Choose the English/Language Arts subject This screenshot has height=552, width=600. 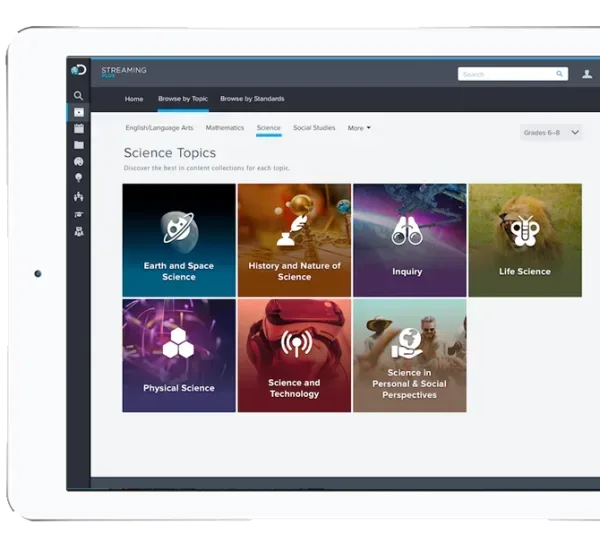click(159, 128)
